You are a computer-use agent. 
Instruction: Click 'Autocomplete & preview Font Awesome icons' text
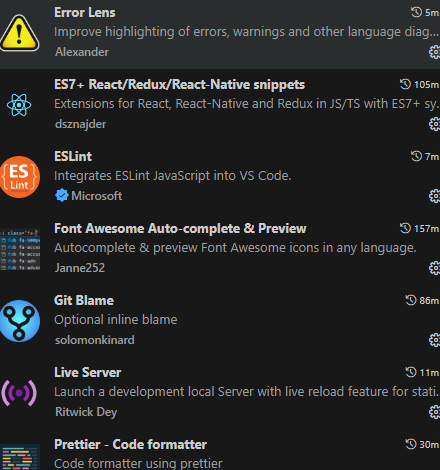[235, 248]
